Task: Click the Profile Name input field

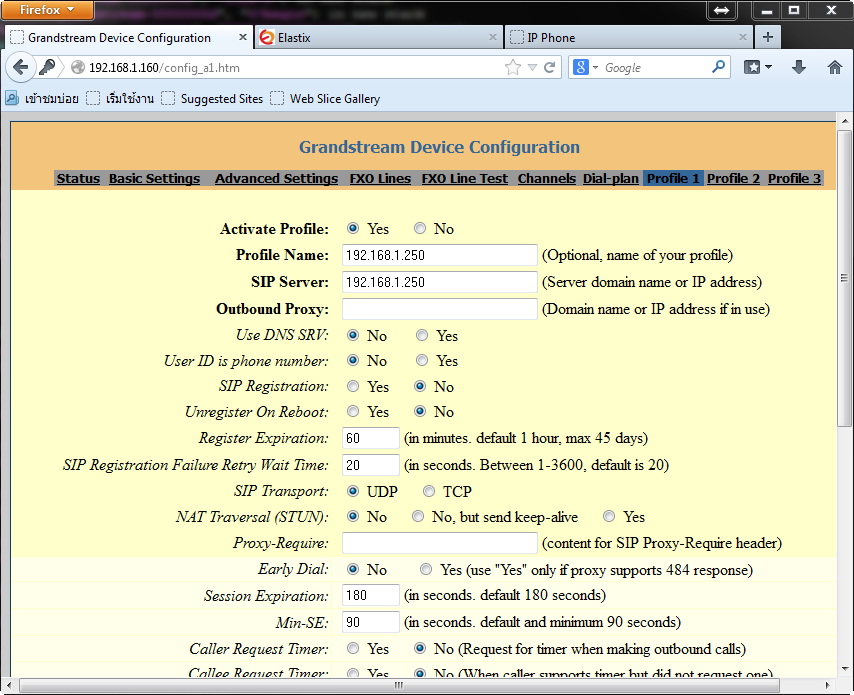Action: pos(440,255)
